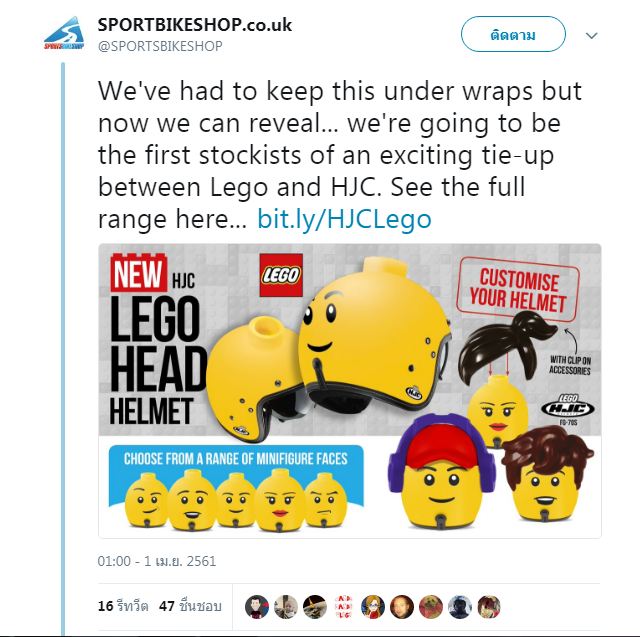This screenshot has width=640, height=637.
Task: Open the bit.ly/HJCLego link
Action: [344, 219]
